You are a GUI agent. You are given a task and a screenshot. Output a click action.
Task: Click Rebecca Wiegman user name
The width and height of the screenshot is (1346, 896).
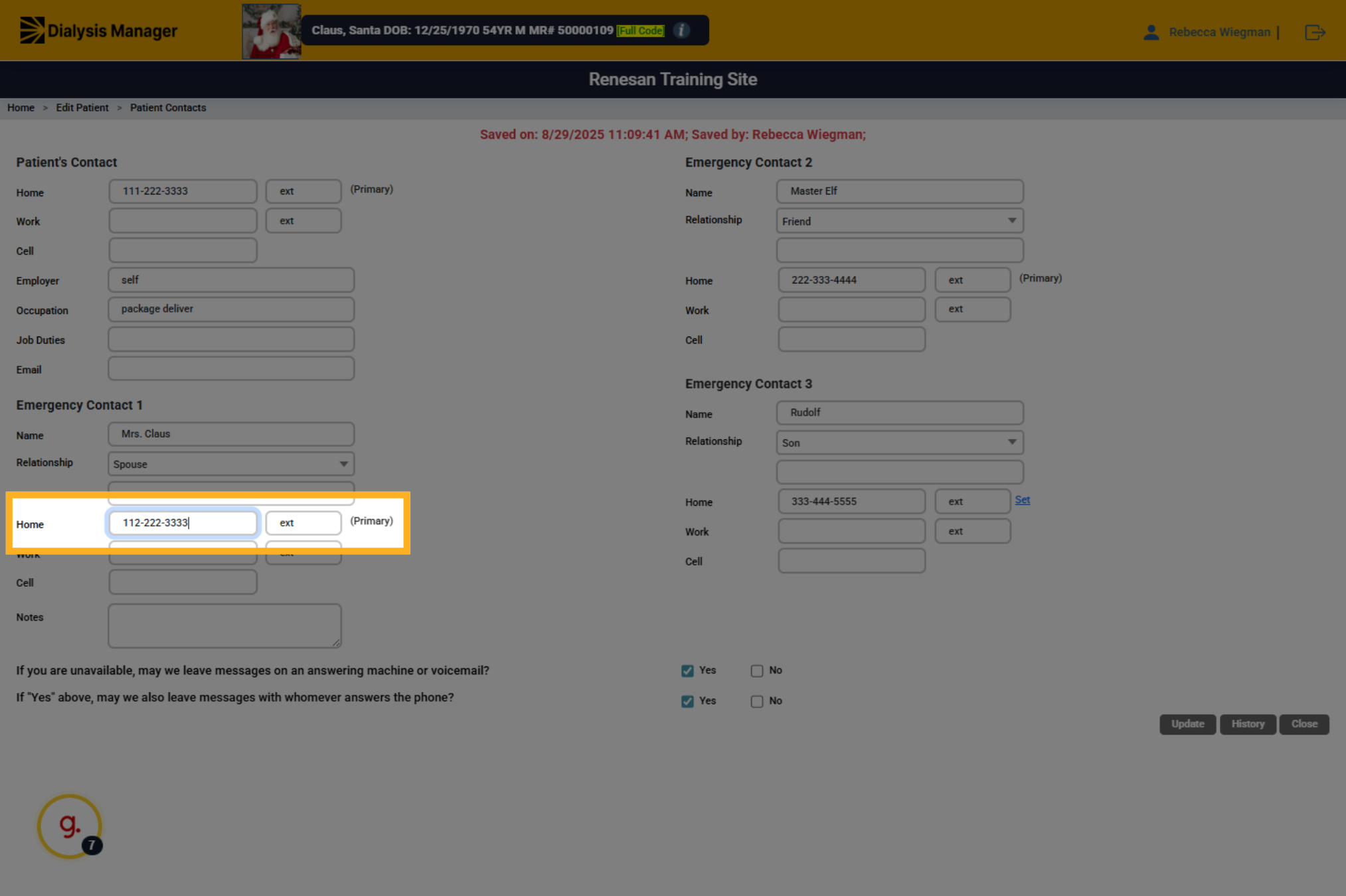[x=1219, y=32]
